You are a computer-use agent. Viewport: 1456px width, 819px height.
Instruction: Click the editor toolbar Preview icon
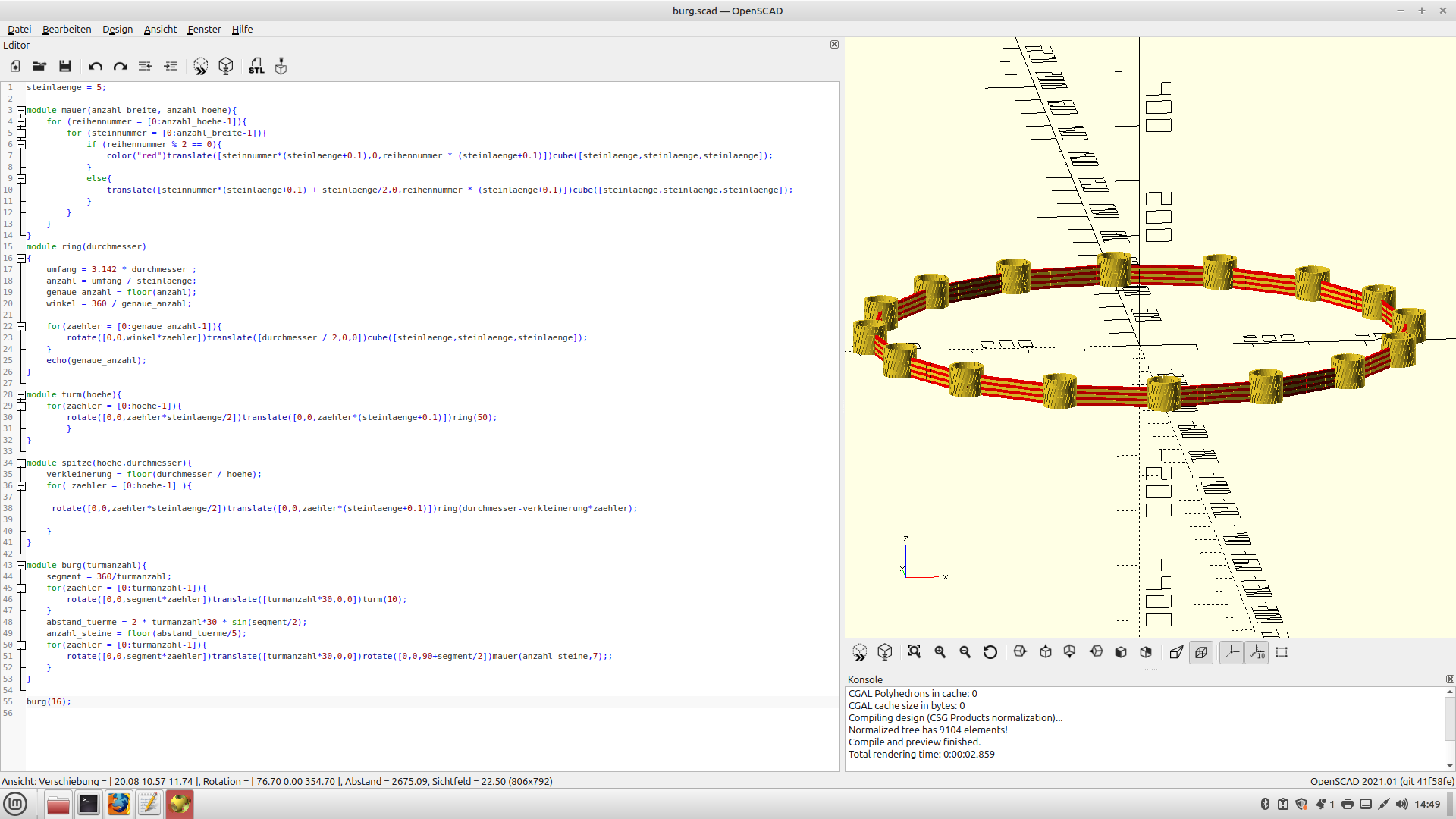click(x=200, y=67)
